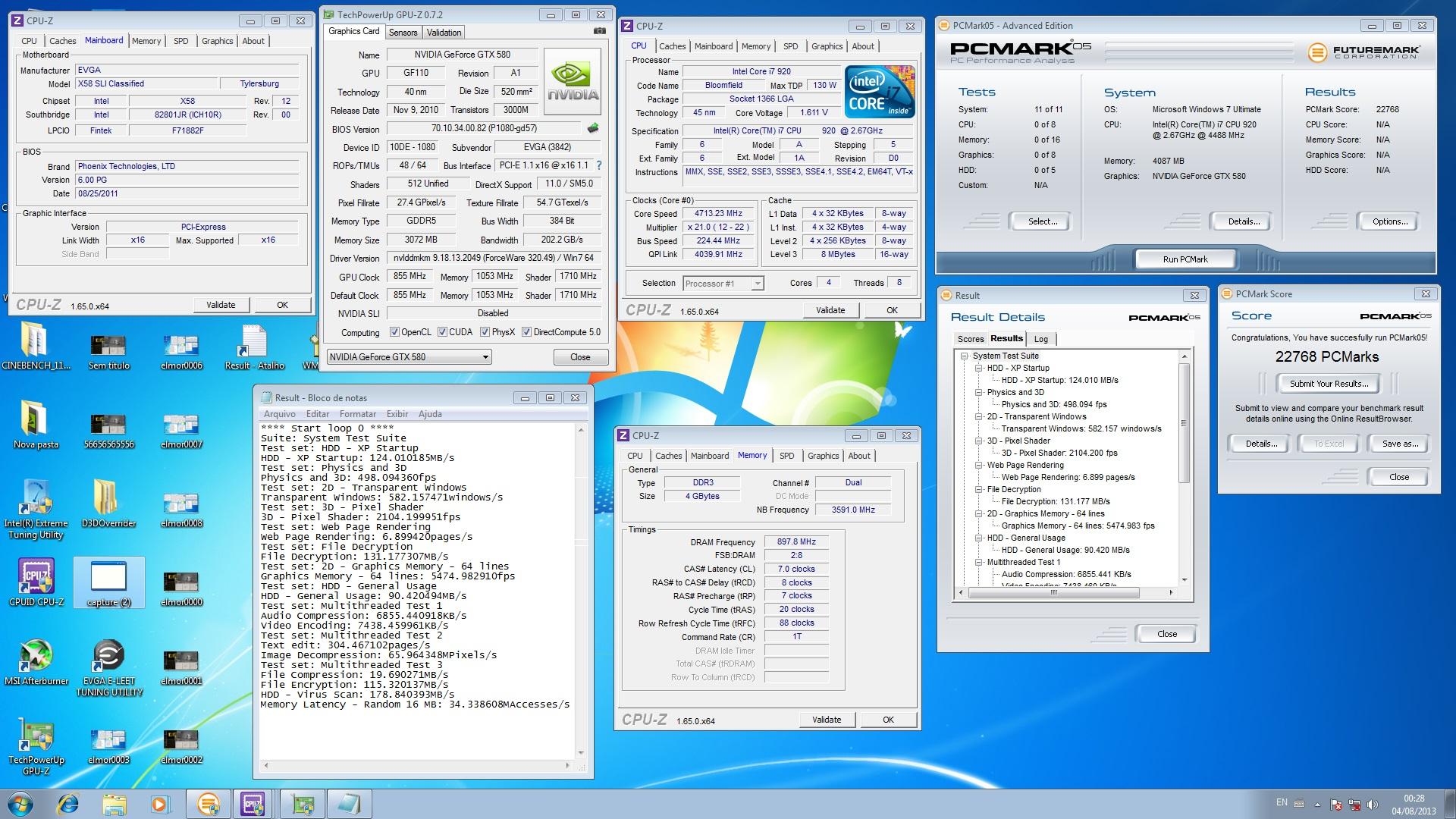Viewport: 1456px width, 819px height.
Task: Select the Result - Atalho shortcut icon
Action: pyautogui.click(x=254, y=347)
